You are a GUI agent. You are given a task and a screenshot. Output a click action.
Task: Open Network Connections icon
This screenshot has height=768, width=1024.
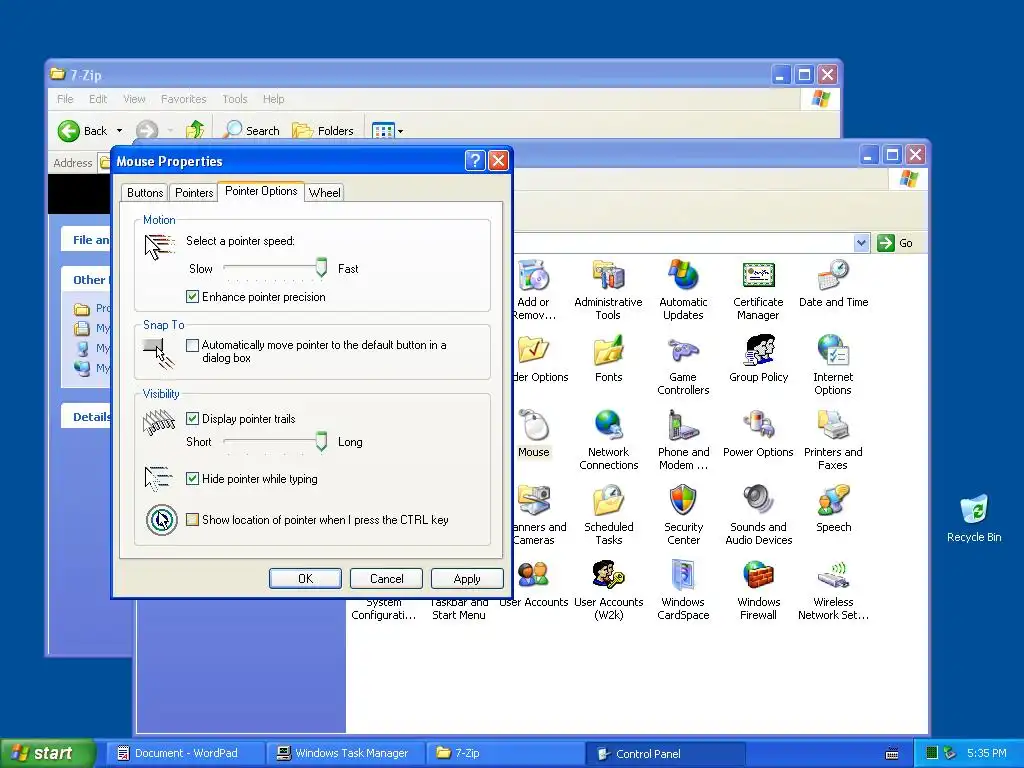(x=609, y=440)
